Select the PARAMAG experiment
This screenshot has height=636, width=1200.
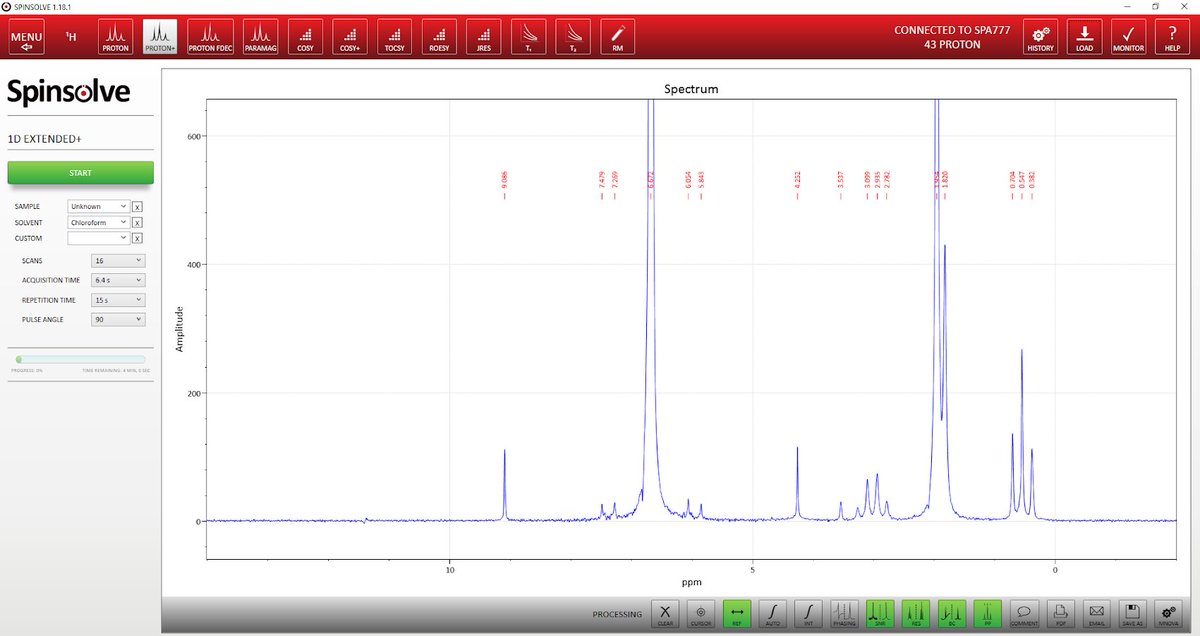[x=260, y=37]
